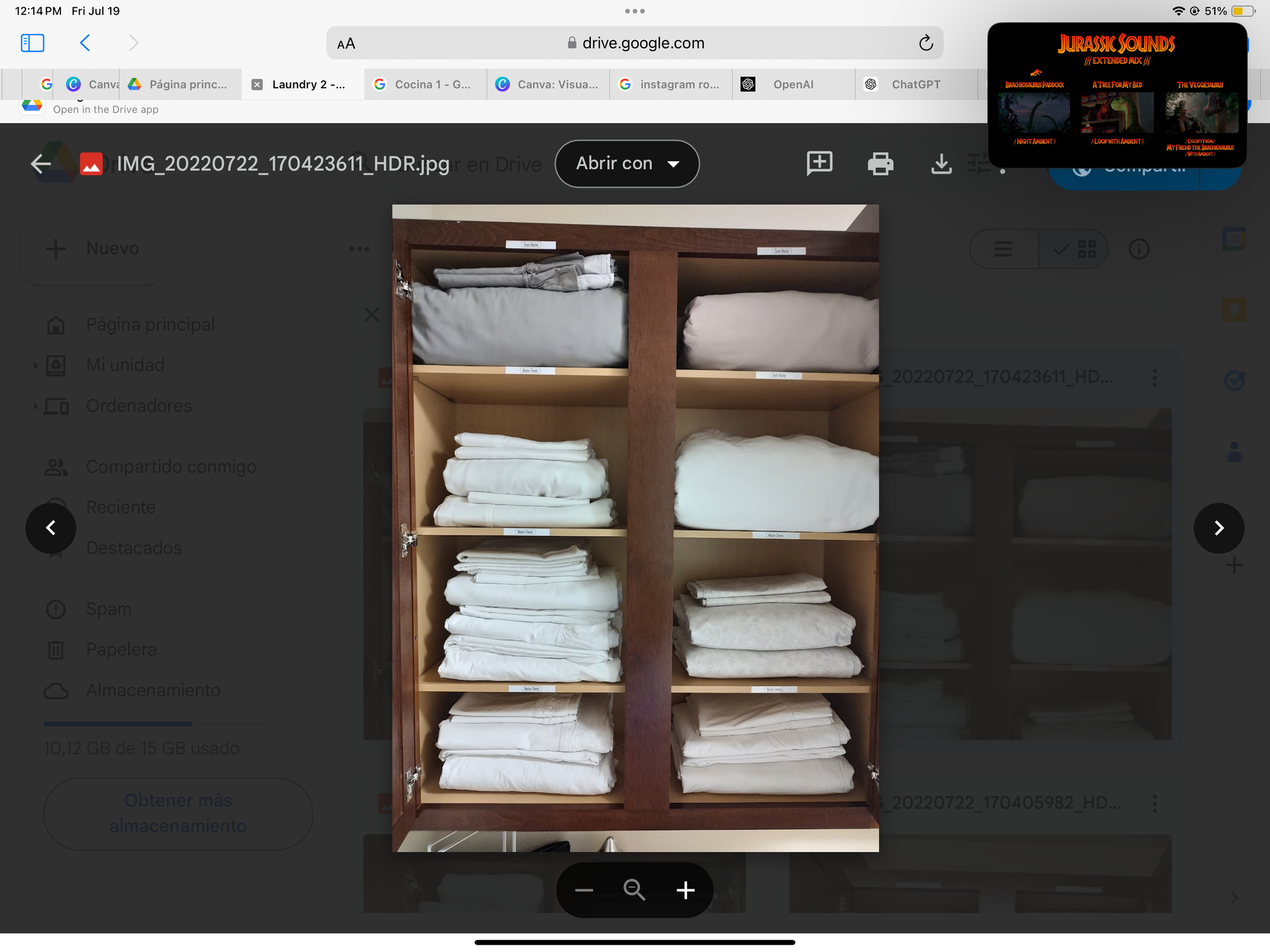The image size is (1270, 952).
Task: Open the Abrir con dropdown
Action: (x=627, y=163)
